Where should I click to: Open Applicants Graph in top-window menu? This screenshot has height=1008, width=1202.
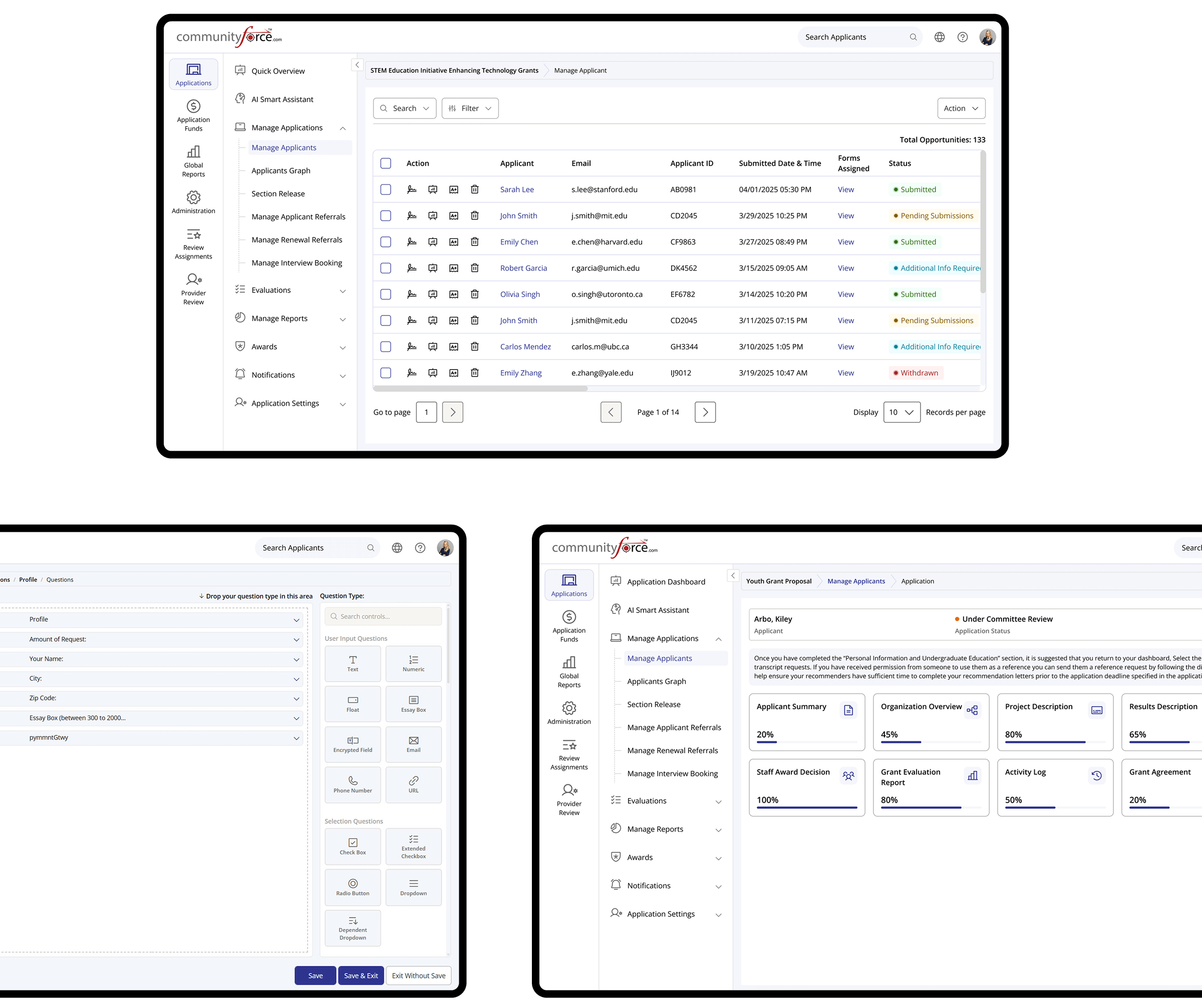coord(280,171)
